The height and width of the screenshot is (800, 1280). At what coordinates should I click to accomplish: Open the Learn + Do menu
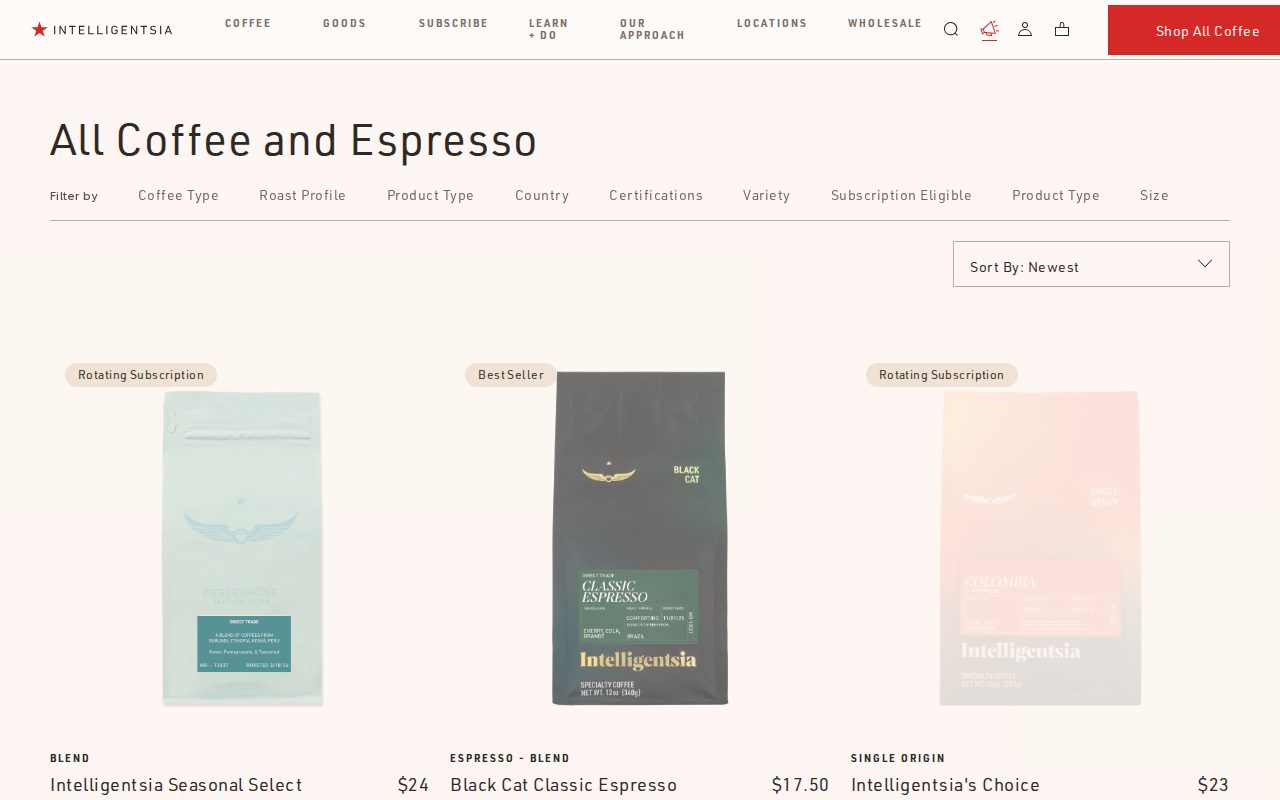click(x=548, y=29)
